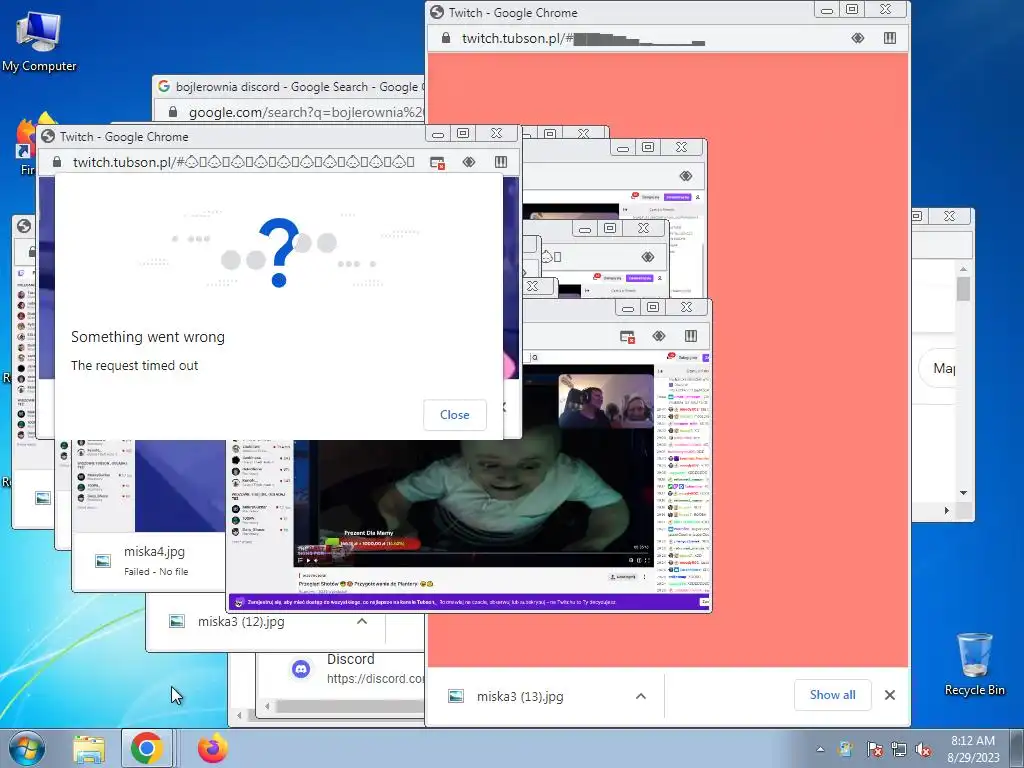View site info lock in red Twitch window
1024x768 pixels.
pyautogui.click(x=446, y=38)
